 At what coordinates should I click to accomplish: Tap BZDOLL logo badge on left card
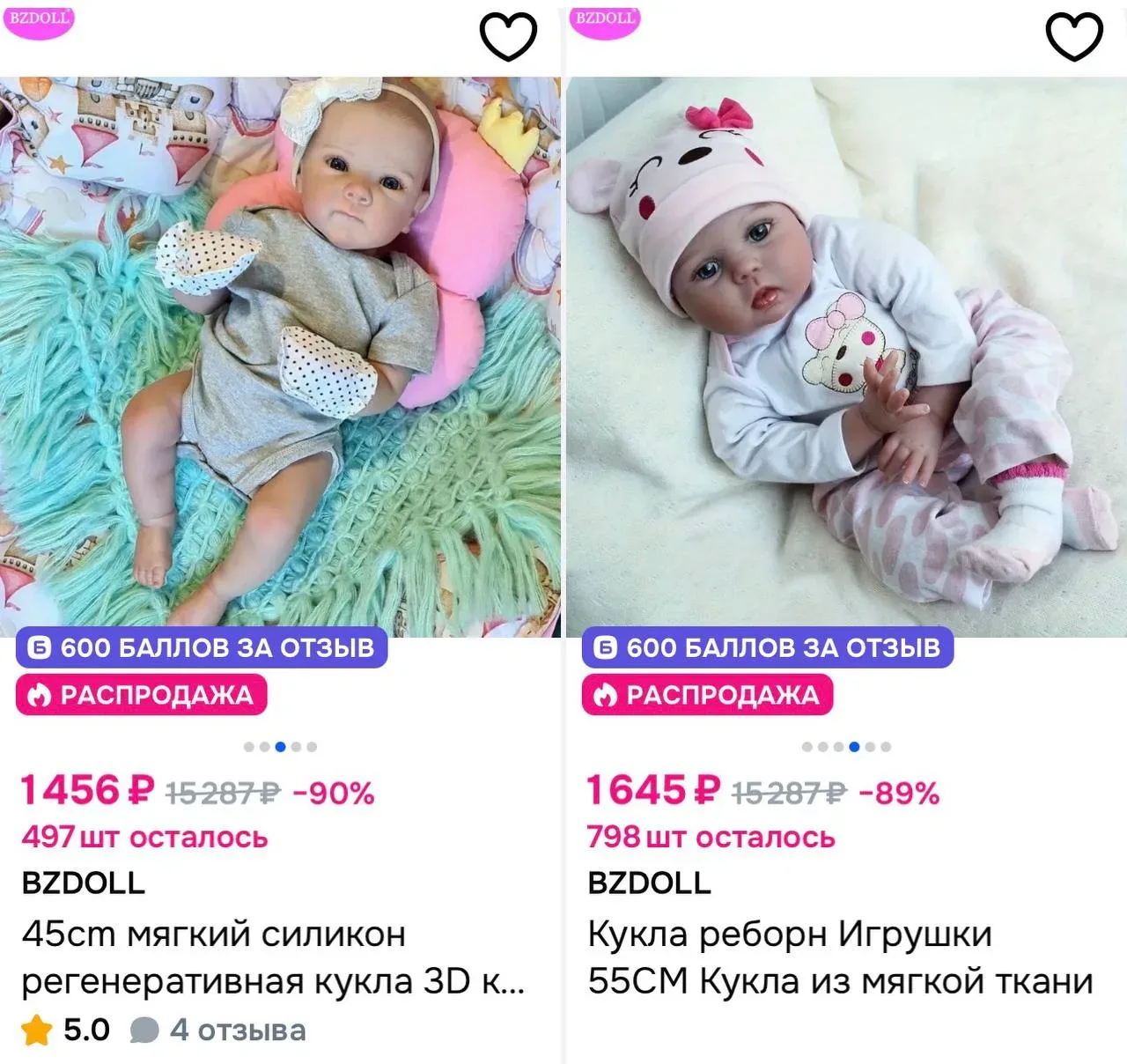(39, 19)
